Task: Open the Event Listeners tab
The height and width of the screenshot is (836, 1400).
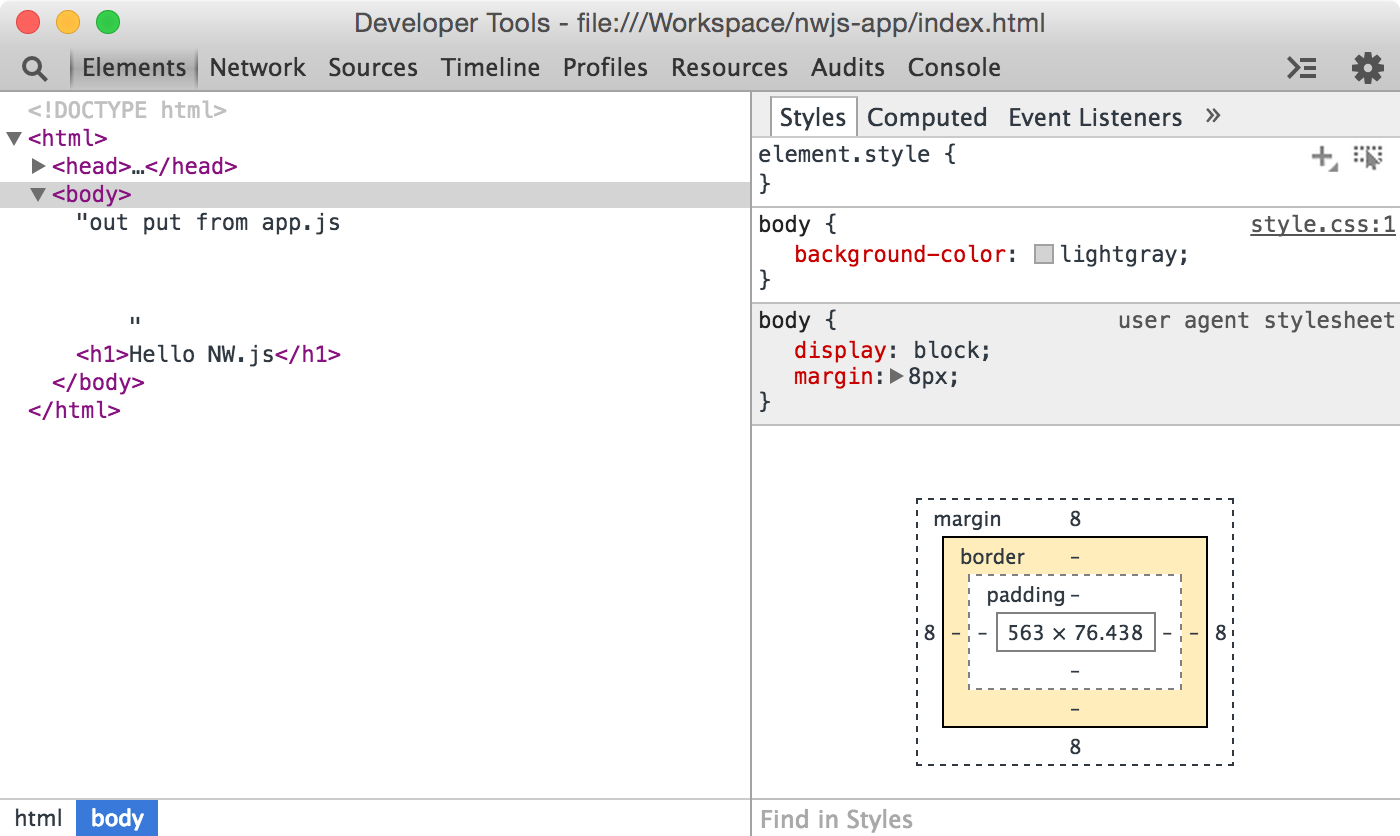Action: 1094,118
